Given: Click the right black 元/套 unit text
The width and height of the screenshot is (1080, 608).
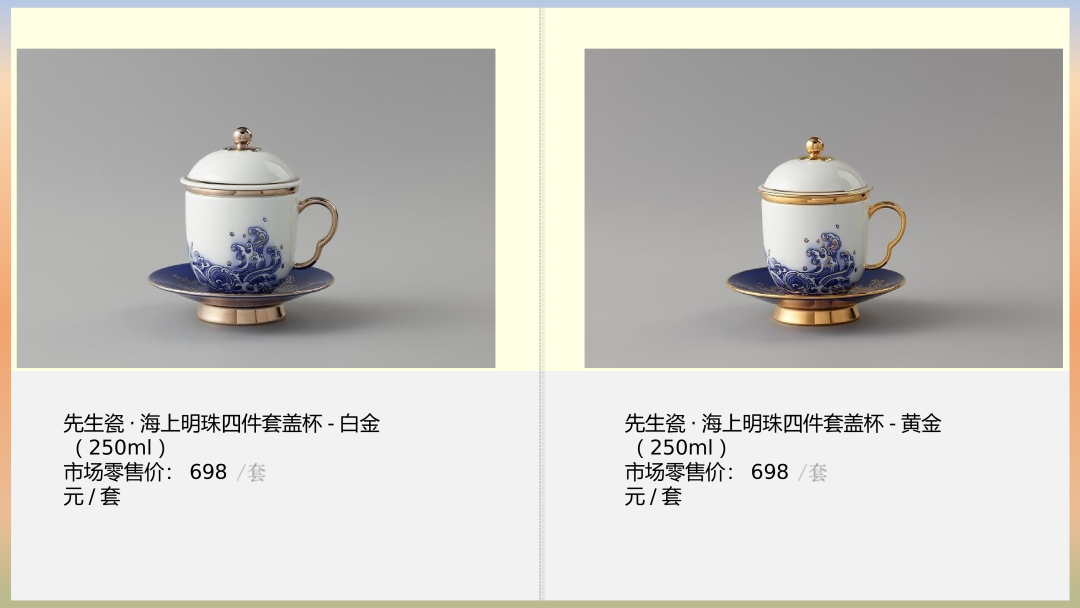Looking at the screenshot, I should [x=653, y=496].
